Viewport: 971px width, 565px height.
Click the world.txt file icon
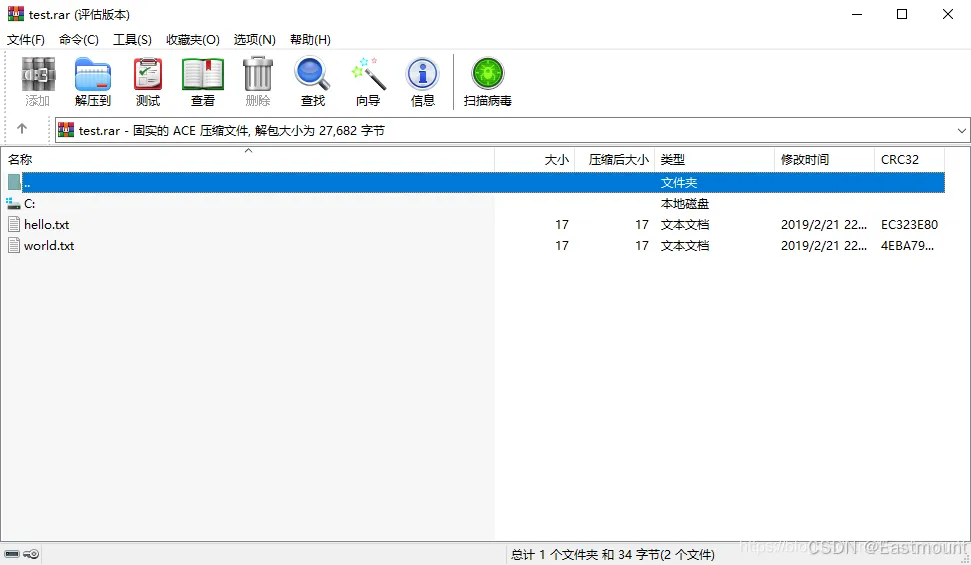(14, 245)
